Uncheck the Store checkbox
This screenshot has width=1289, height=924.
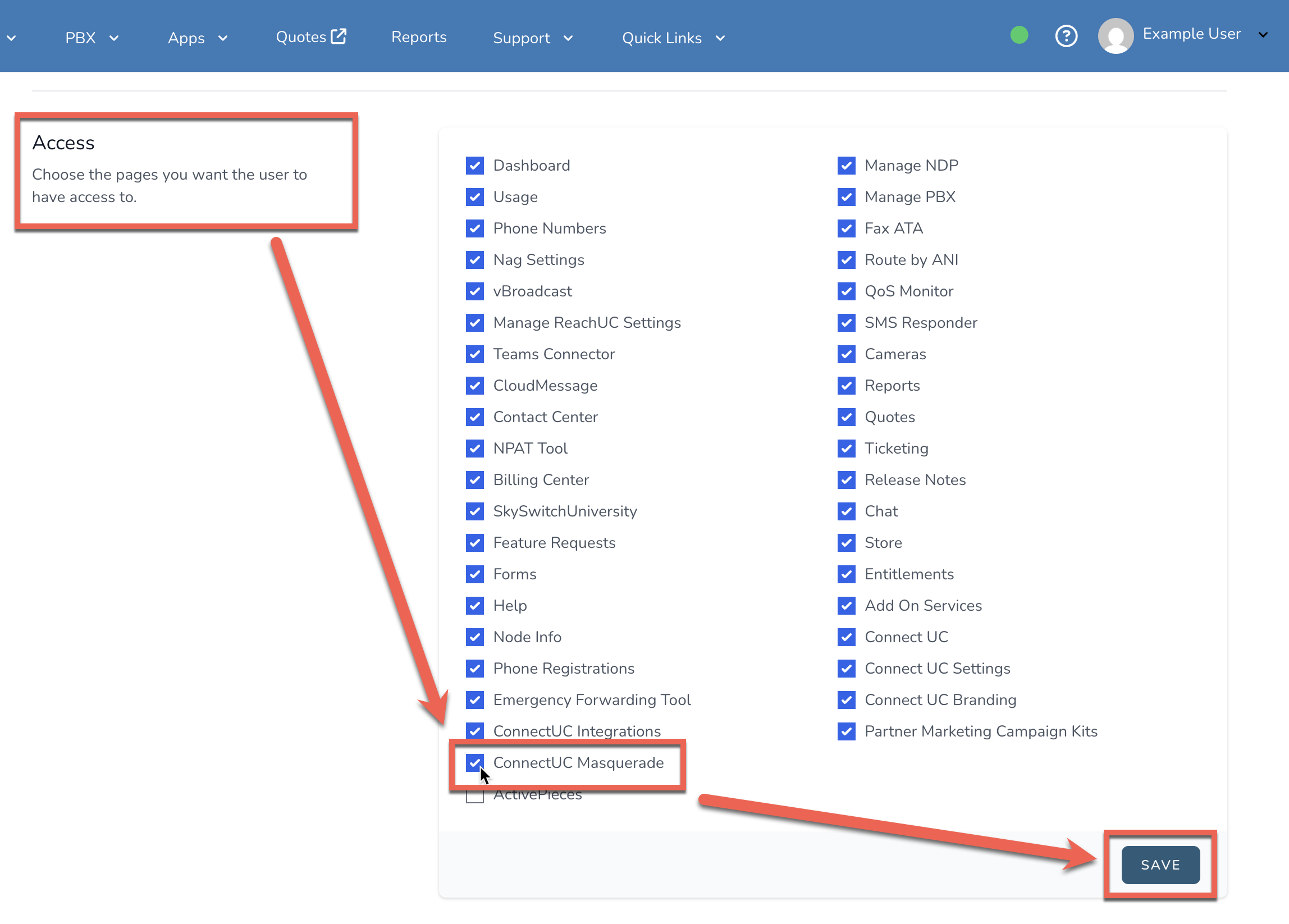click(846, 543)
